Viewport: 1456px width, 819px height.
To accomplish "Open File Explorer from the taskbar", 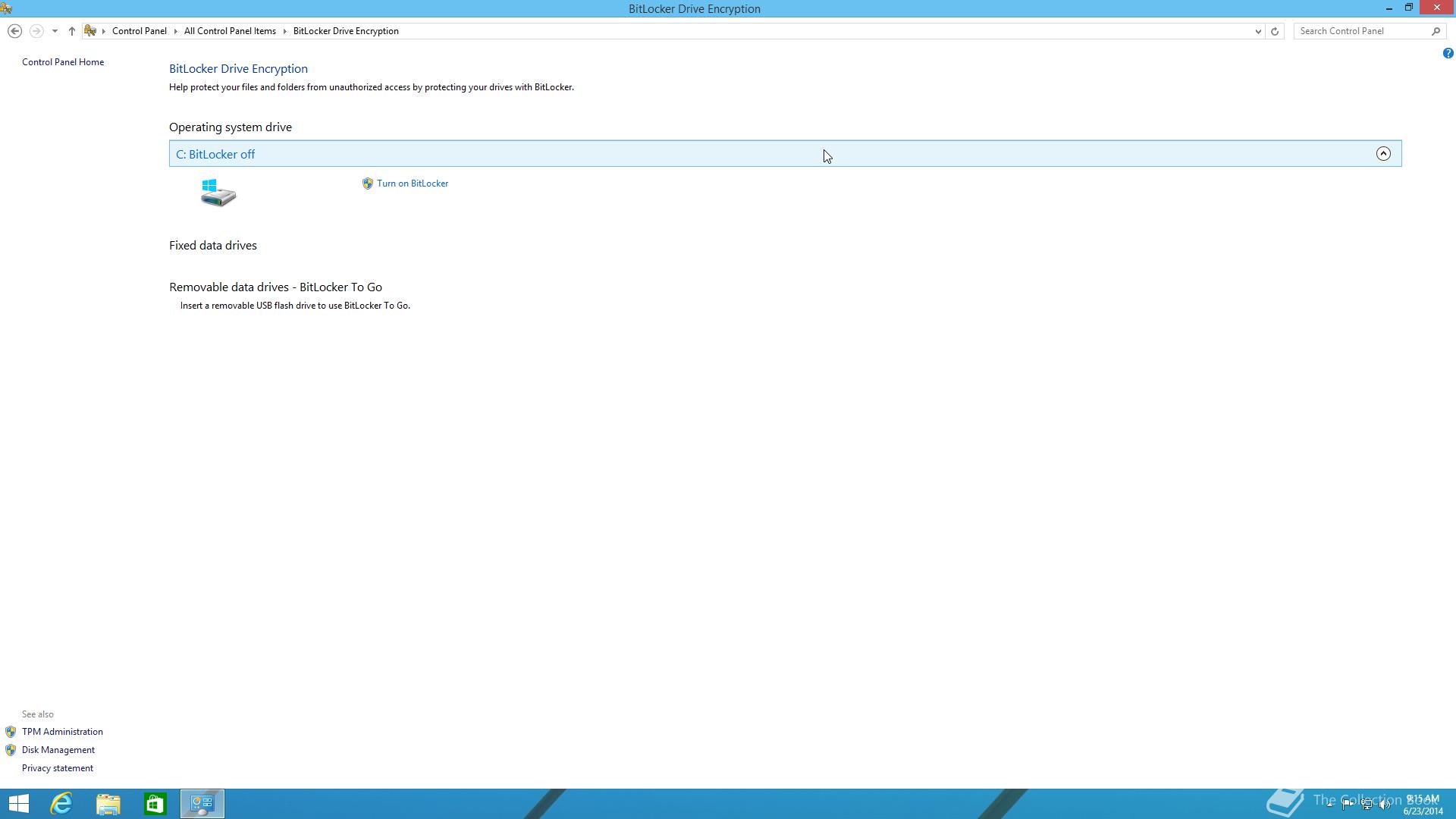I will (108, 804).
